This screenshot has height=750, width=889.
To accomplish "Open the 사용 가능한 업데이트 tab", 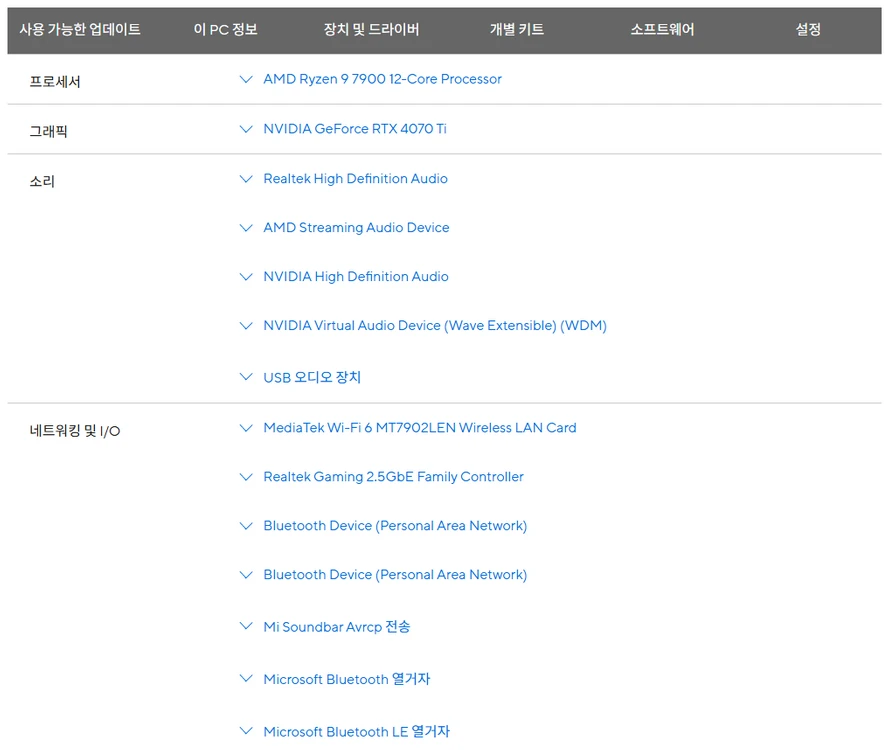I will 80,29.
